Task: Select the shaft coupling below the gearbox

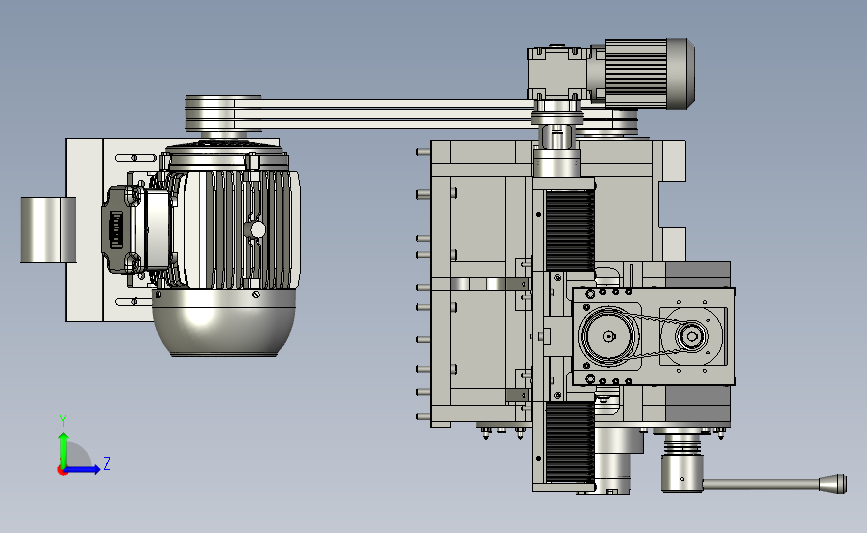Action: (x=557, y=137)
